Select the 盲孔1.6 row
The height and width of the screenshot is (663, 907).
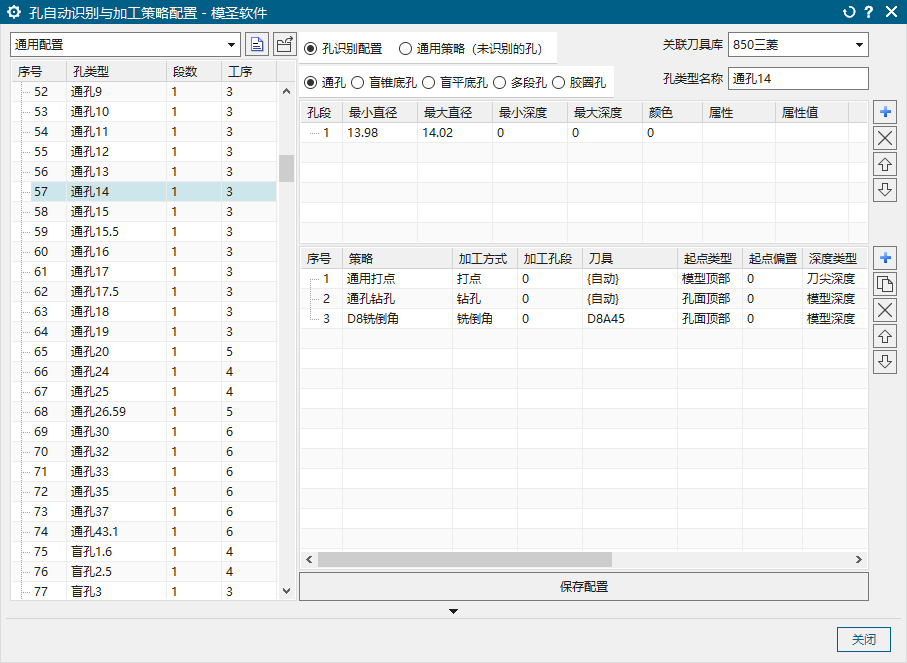(145, 551)
